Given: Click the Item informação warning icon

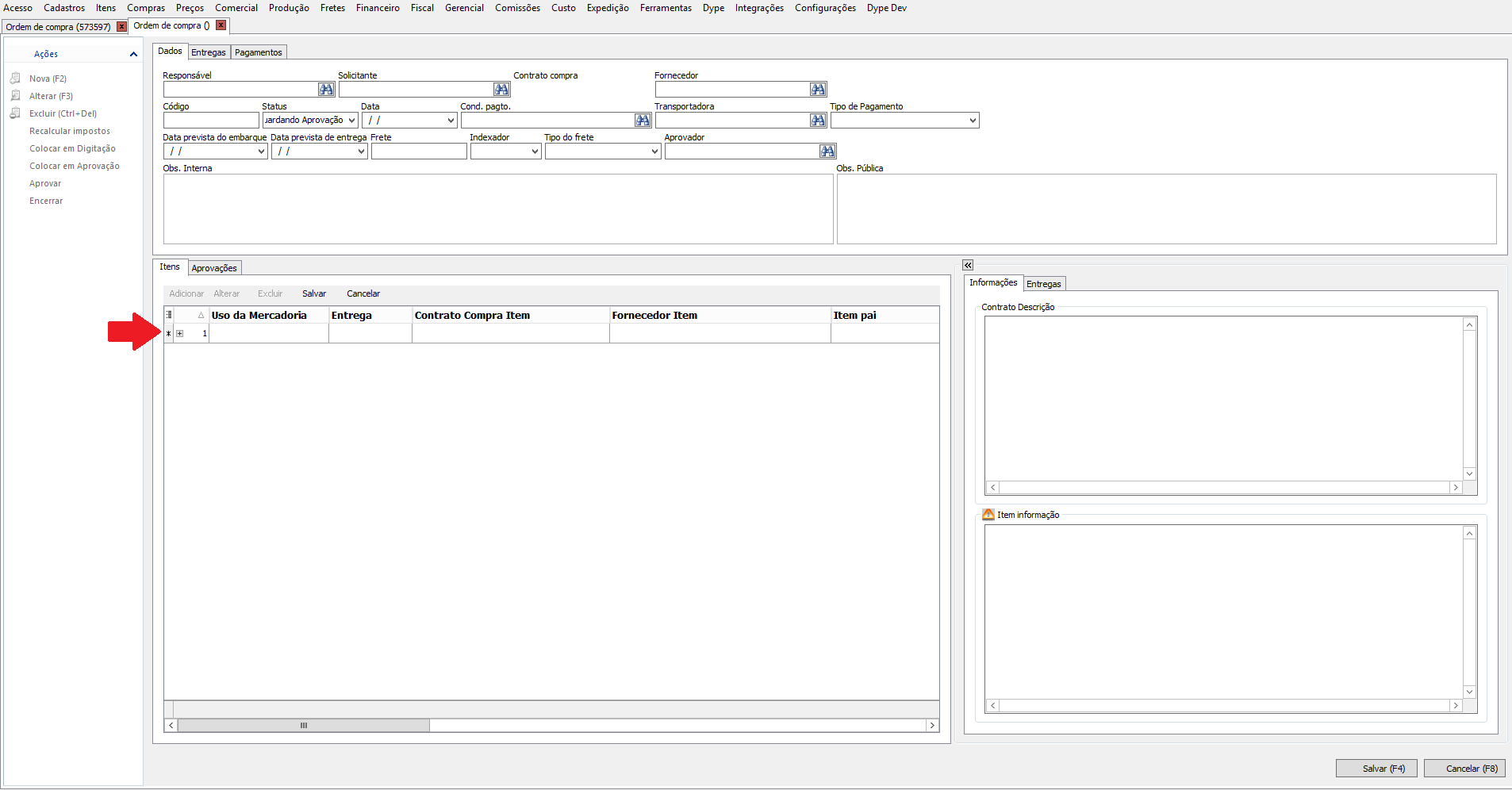Looking at the screenshot, I should pos(988,515).
